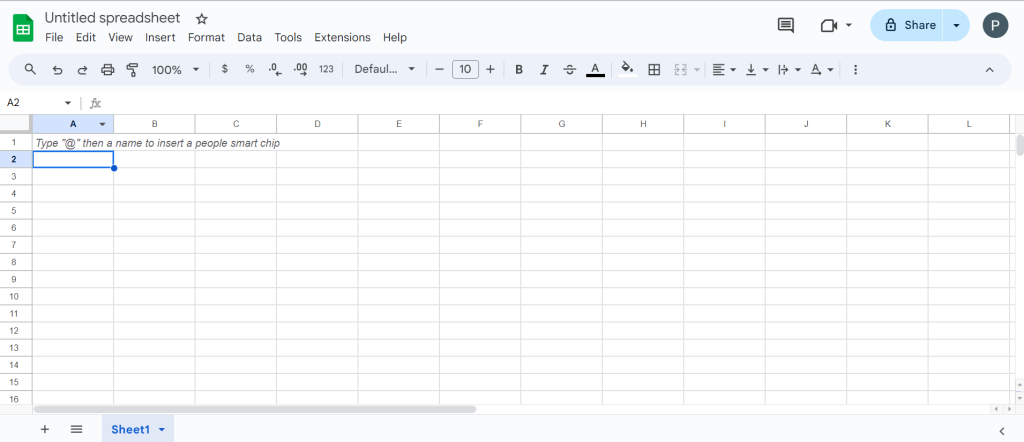Add a new sheet plus icon
The width and height of the screenshot is (1024, 442).
coord(44,429)
